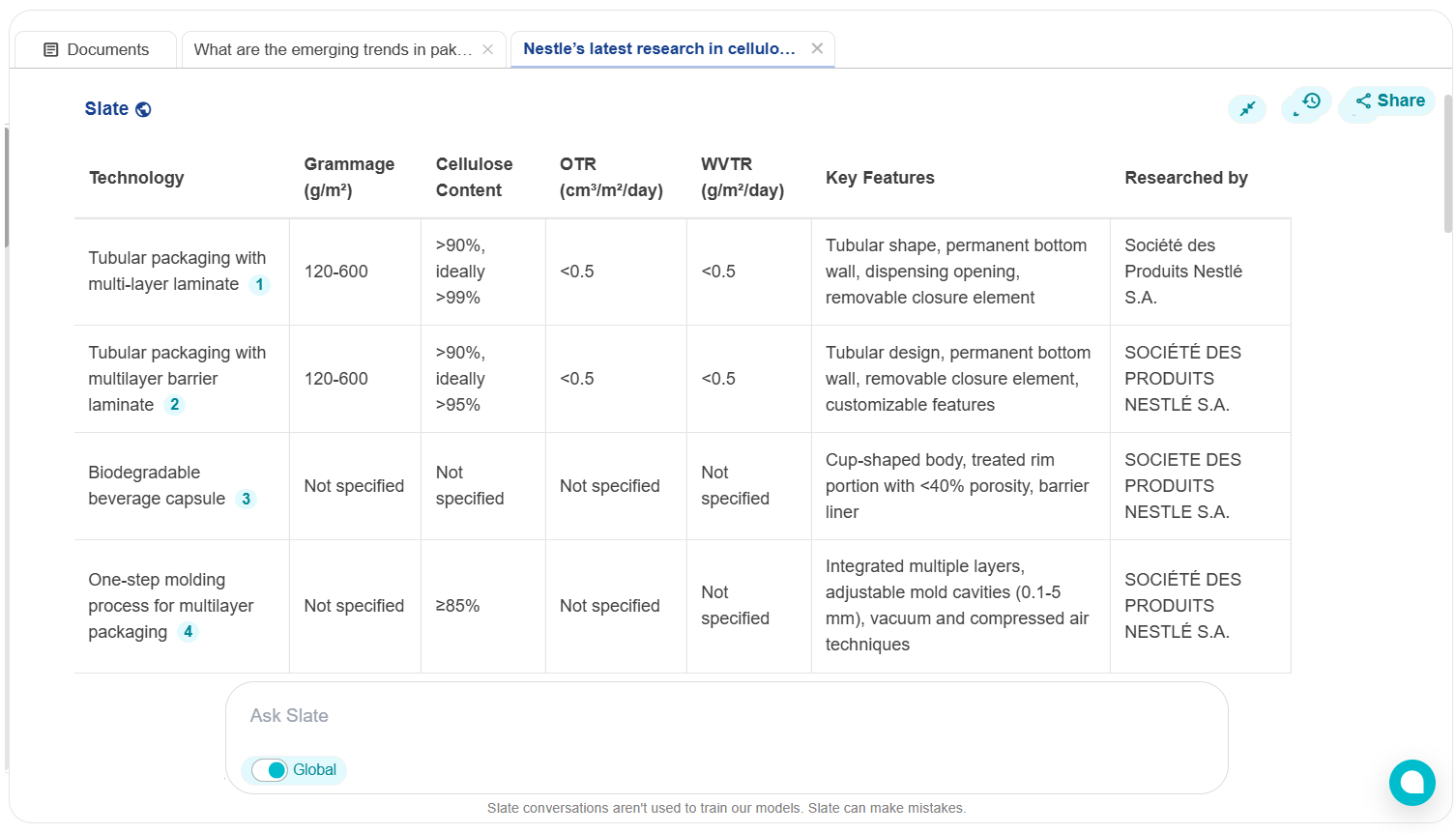Image resolution: width=1456 pixels, height=833 pixels.
Task: Close the Nestle's latest research tab
Action: point(817,48)
